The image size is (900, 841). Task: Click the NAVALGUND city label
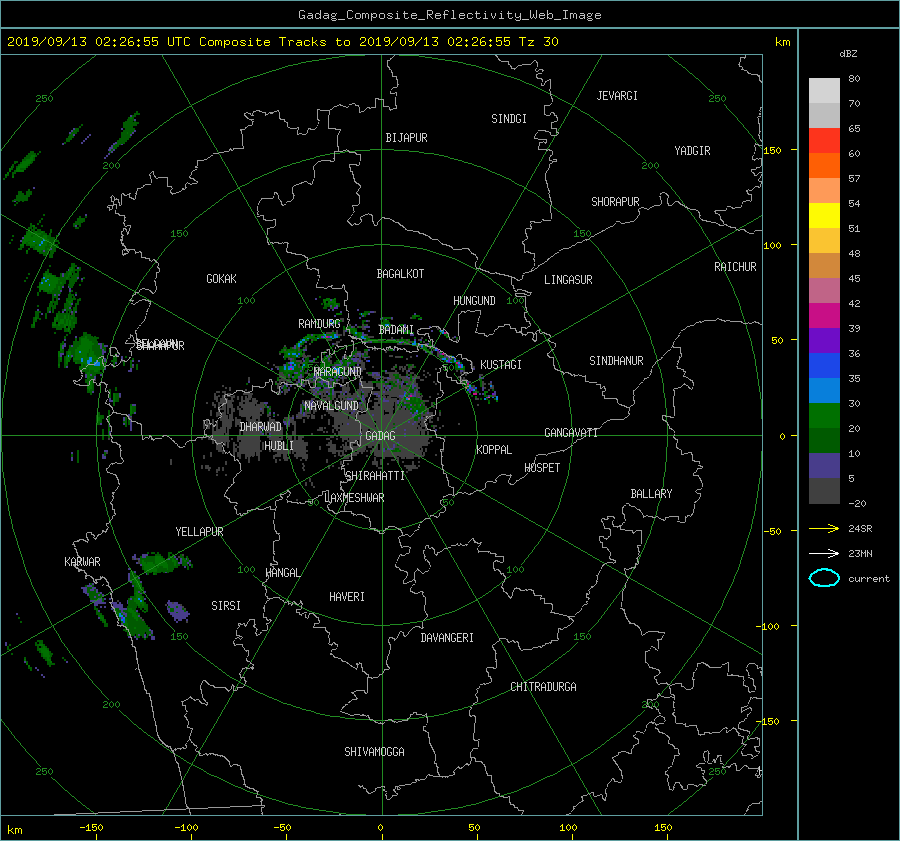[x=331, y=406]
